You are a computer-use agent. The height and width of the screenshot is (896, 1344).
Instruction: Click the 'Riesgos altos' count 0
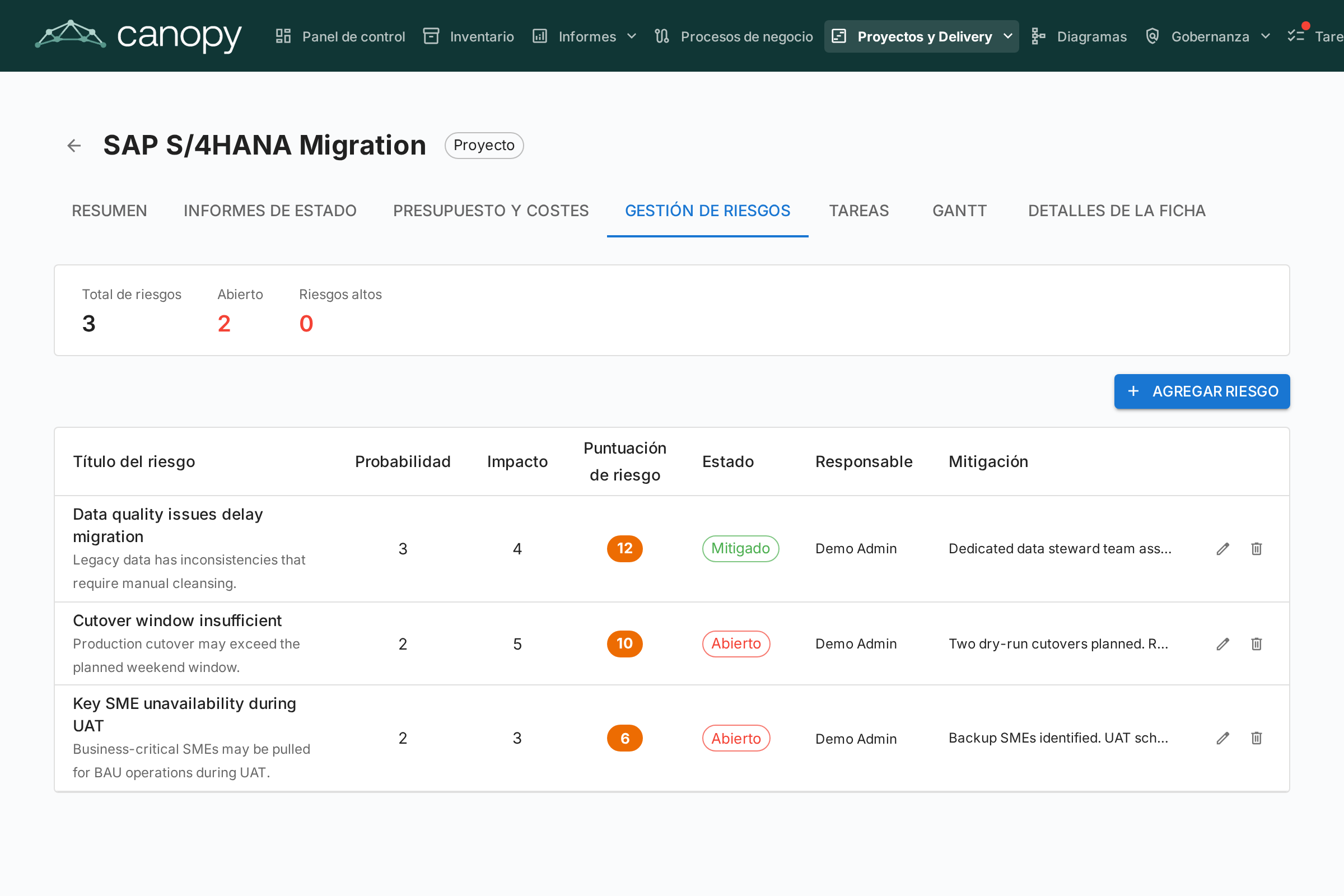tap(306, 324)
